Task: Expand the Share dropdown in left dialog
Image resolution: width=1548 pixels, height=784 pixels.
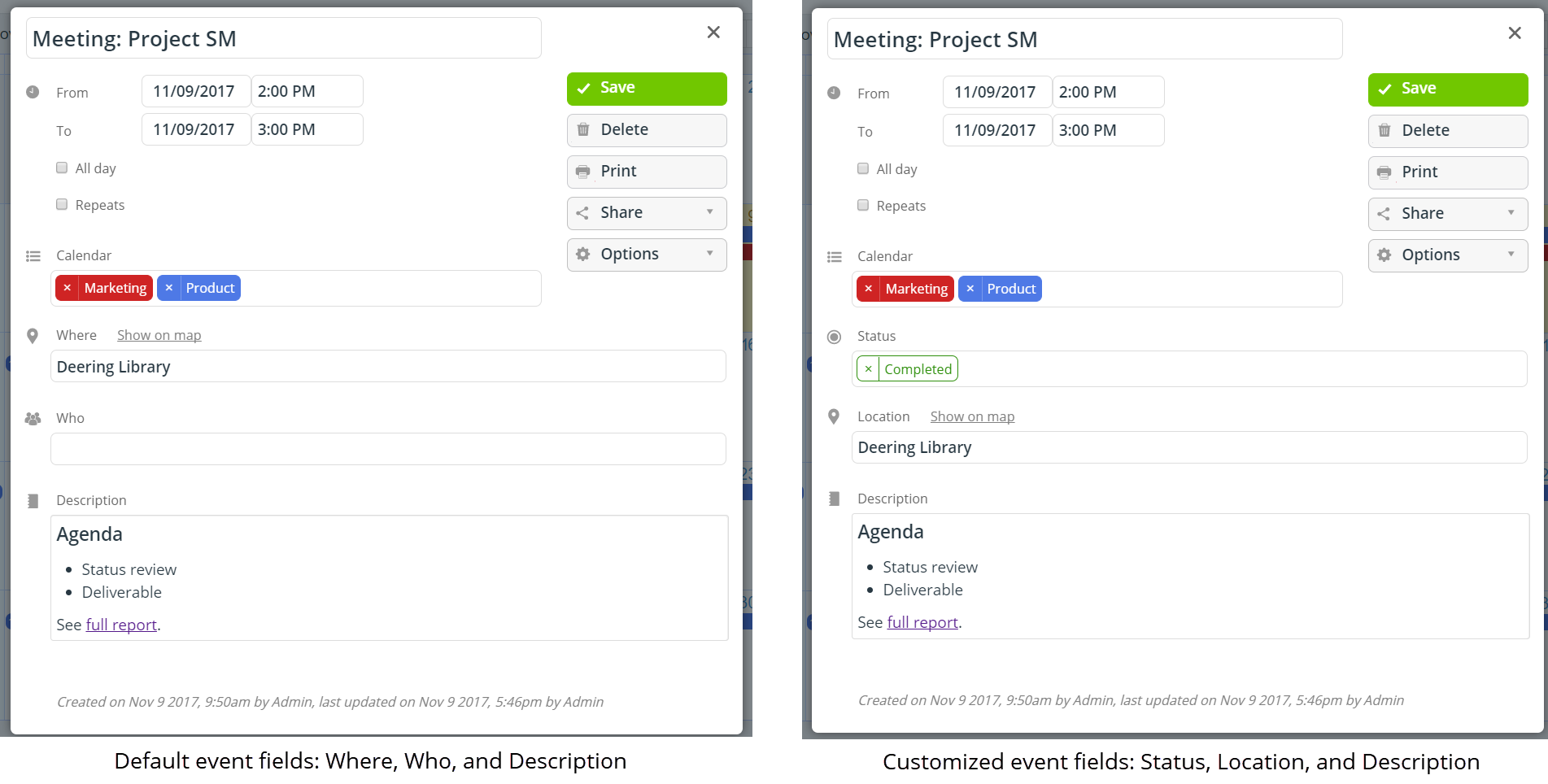Action: point(710,212)
